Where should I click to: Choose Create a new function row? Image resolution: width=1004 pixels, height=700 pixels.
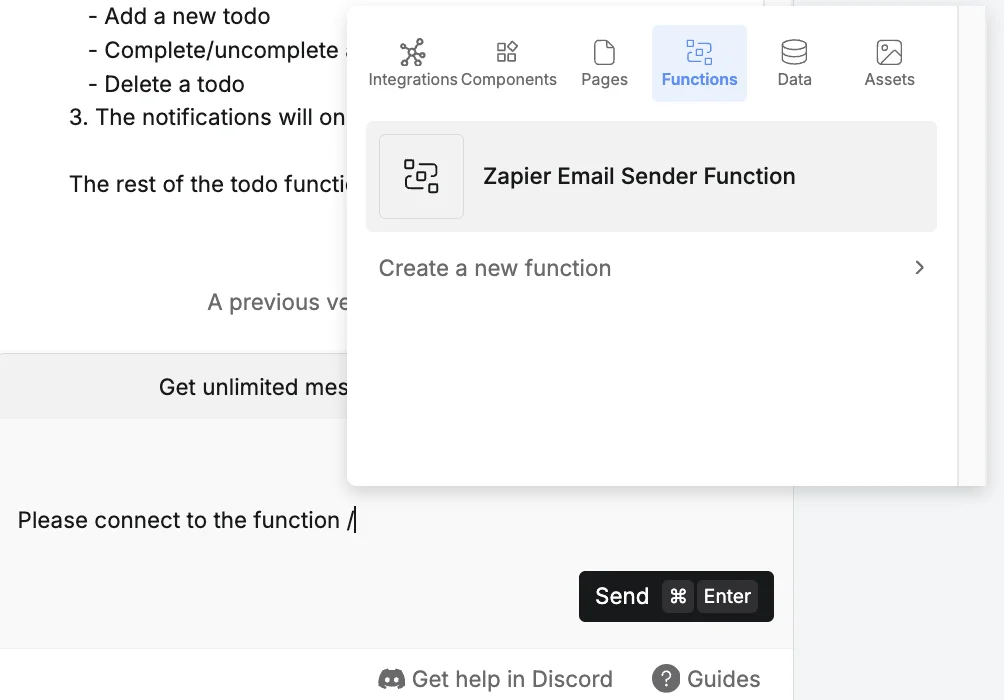point(651,268)
